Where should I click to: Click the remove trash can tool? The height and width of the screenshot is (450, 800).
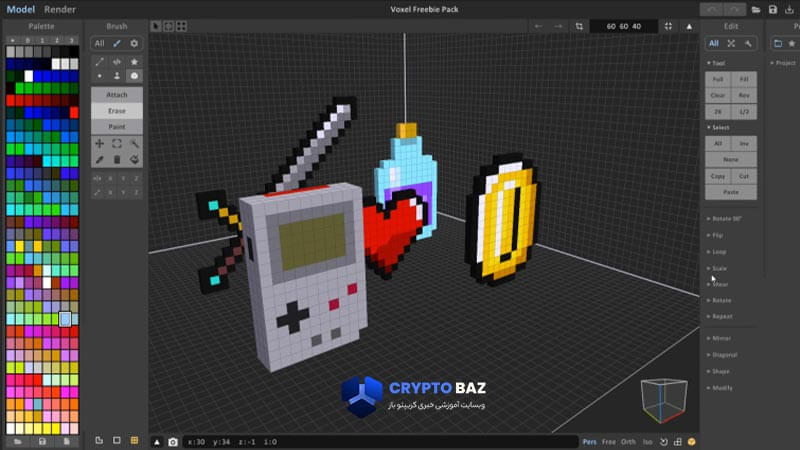(x=117, y=160)
